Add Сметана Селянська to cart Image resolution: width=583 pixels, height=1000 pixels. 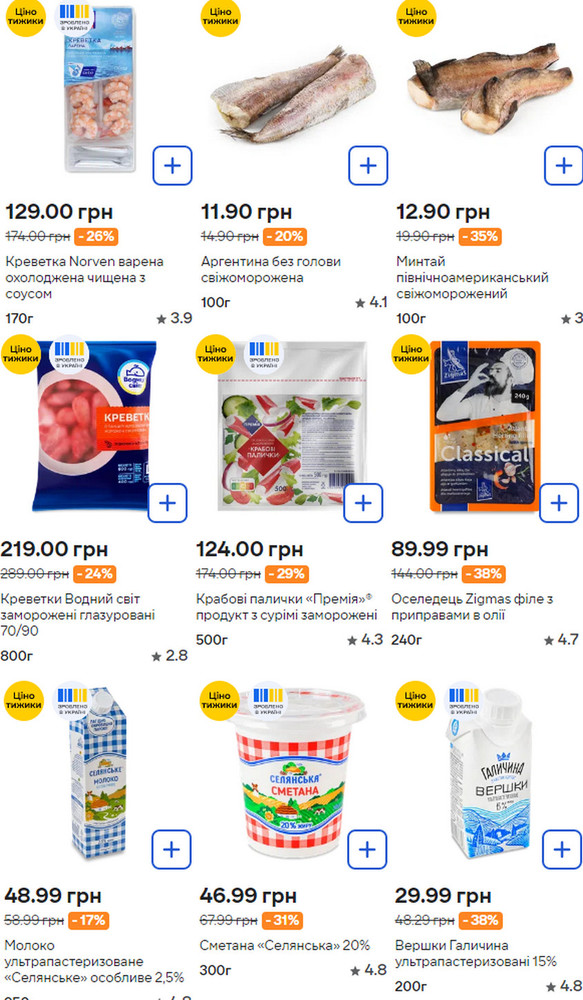pos(367,849)
